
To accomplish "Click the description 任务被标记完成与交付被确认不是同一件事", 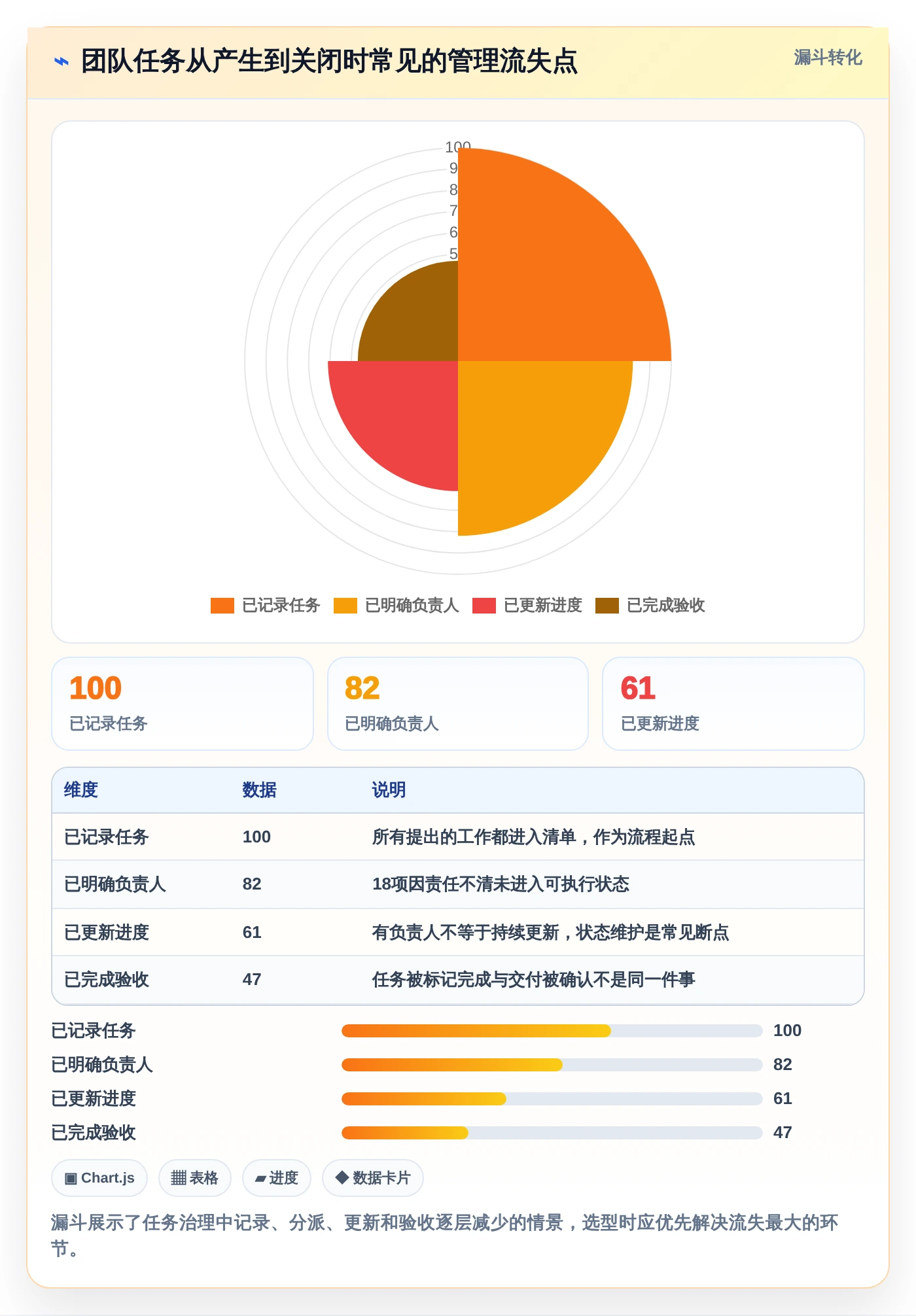I will pyautogui.click(x=533, y=980).
